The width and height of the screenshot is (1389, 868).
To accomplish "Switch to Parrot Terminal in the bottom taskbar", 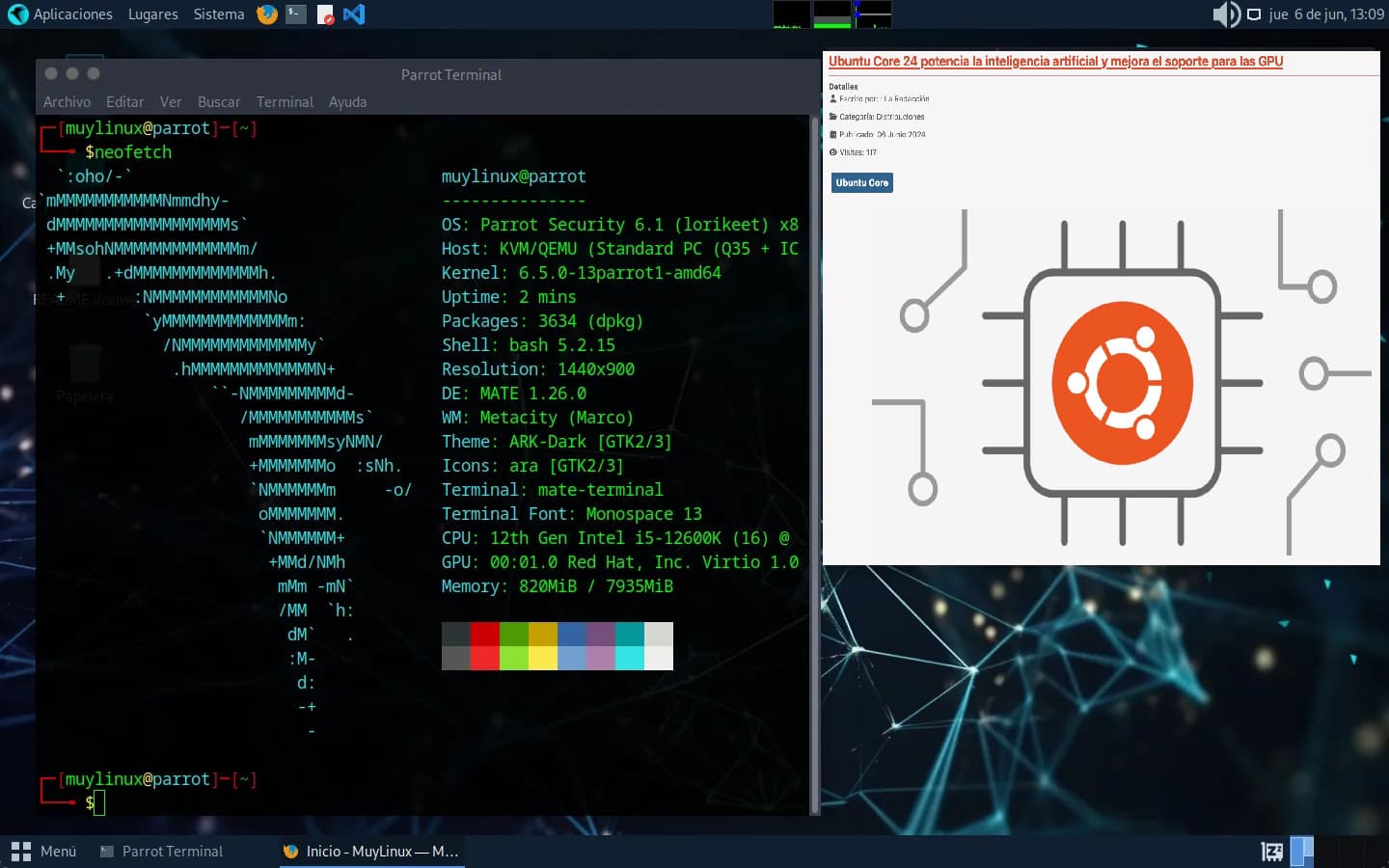I will tap(162, 852).
